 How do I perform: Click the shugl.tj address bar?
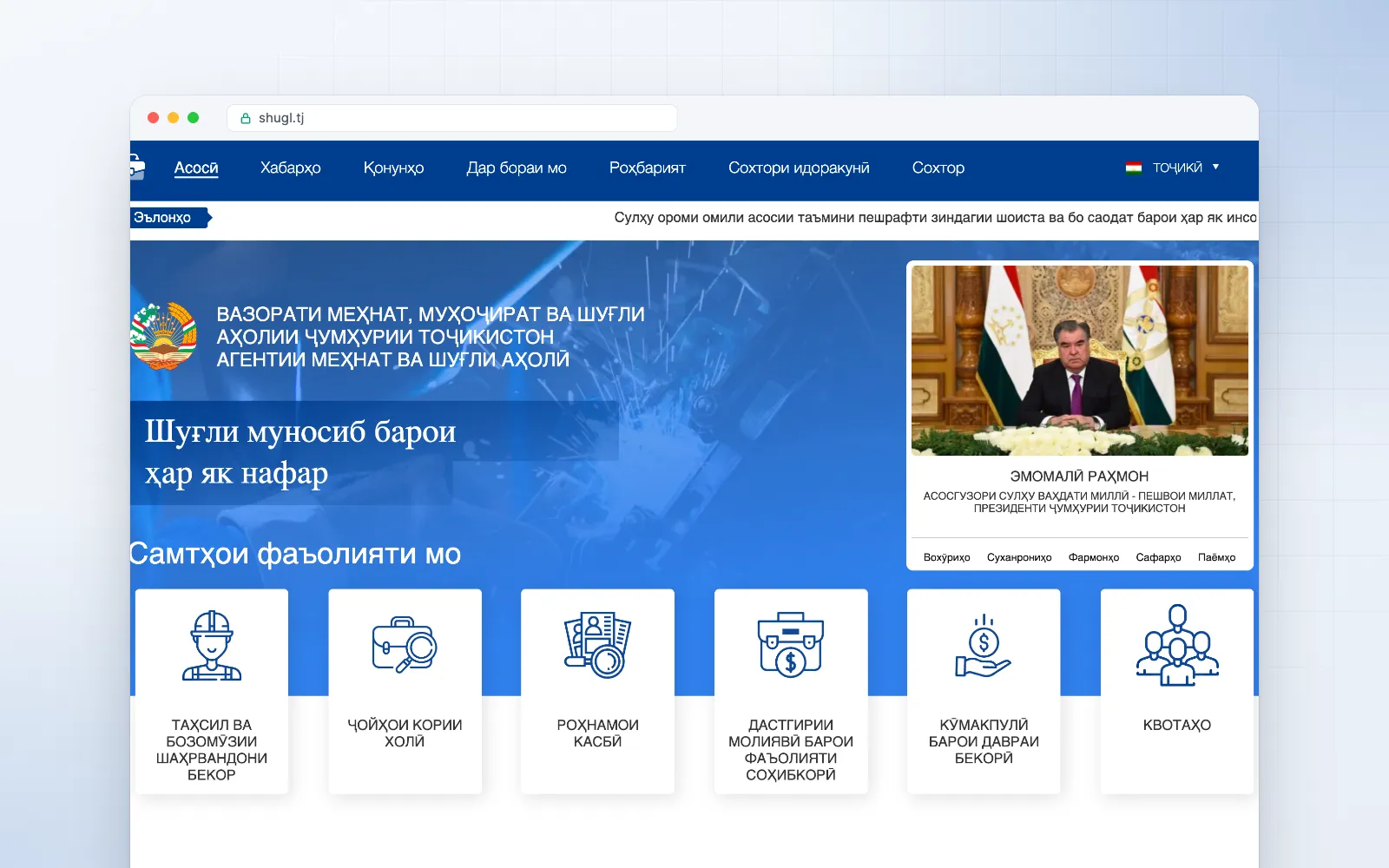tap(451, 118)
